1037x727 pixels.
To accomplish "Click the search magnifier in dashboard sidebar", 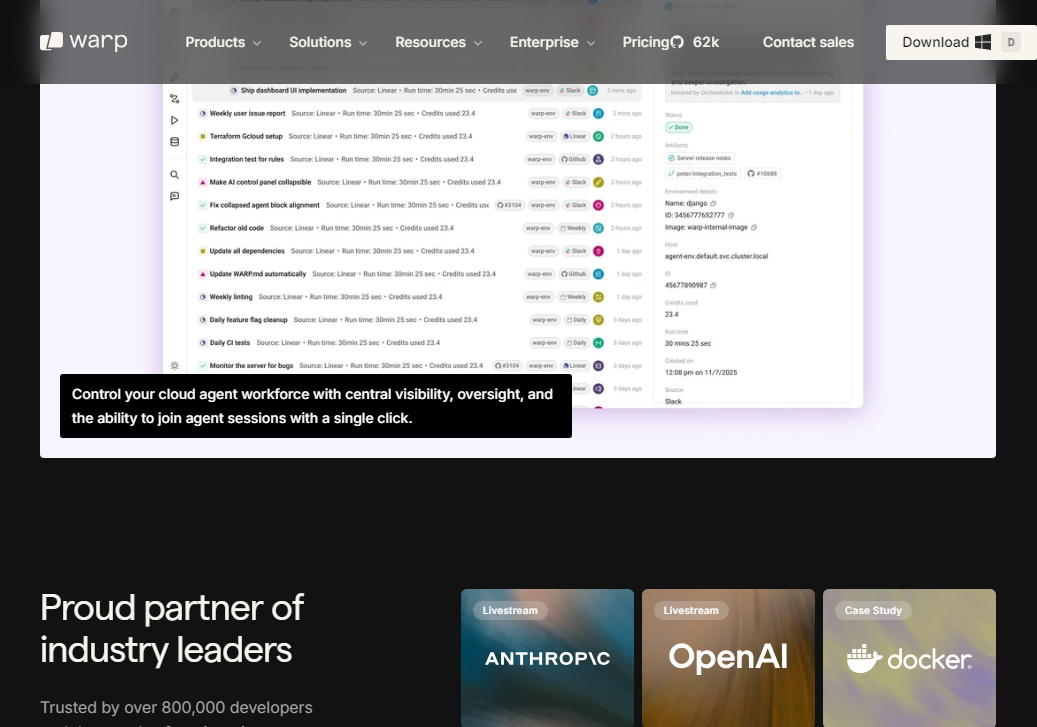I will pos(175,175).
